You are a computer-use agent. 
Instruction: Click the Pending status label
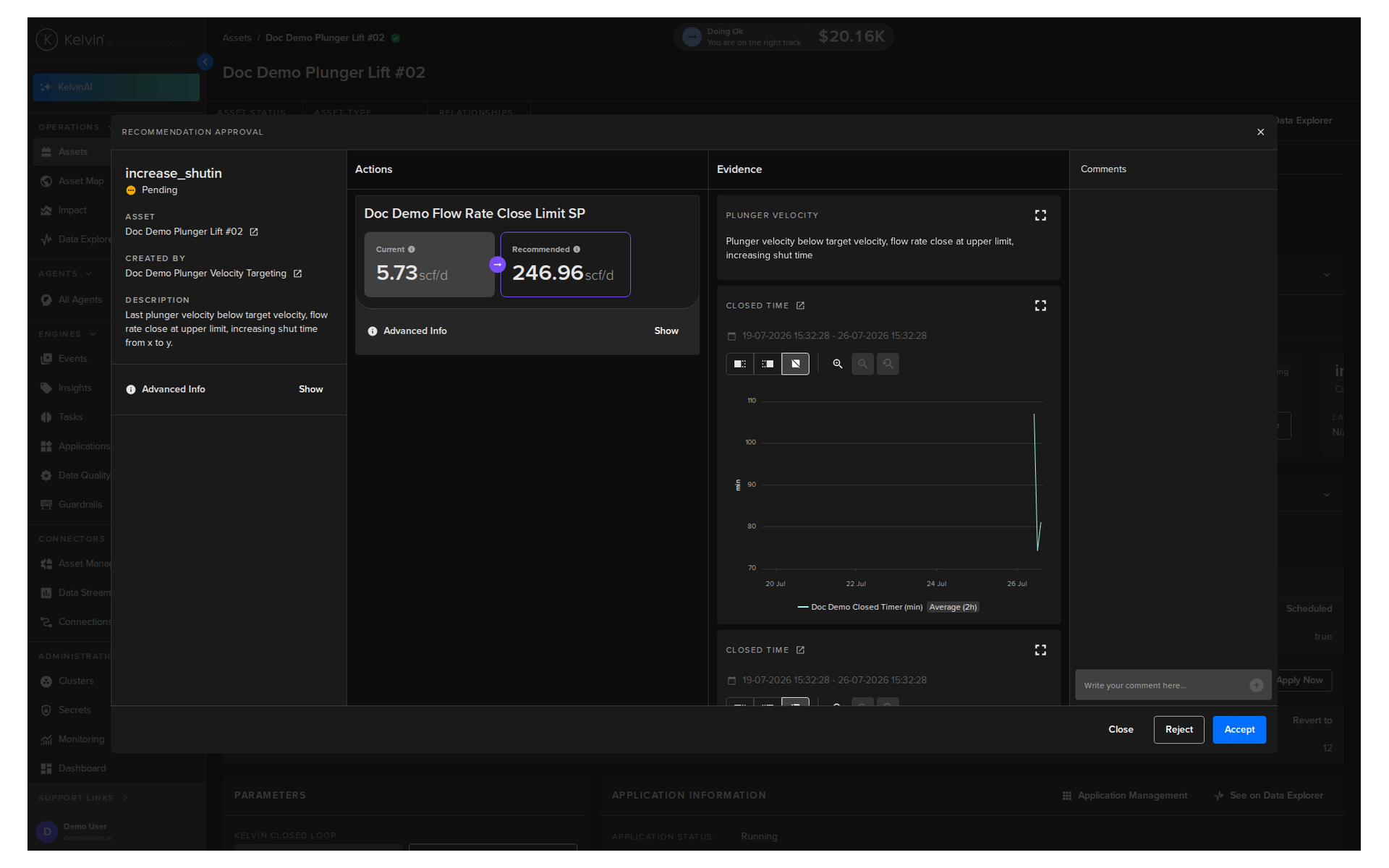(x=159, y=190)
